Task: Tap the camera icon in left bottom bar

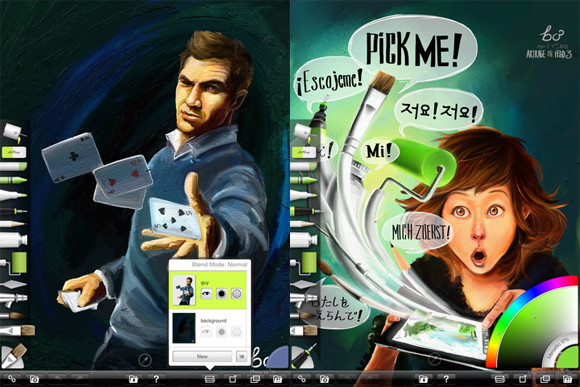Action: (x=34, y=379)
